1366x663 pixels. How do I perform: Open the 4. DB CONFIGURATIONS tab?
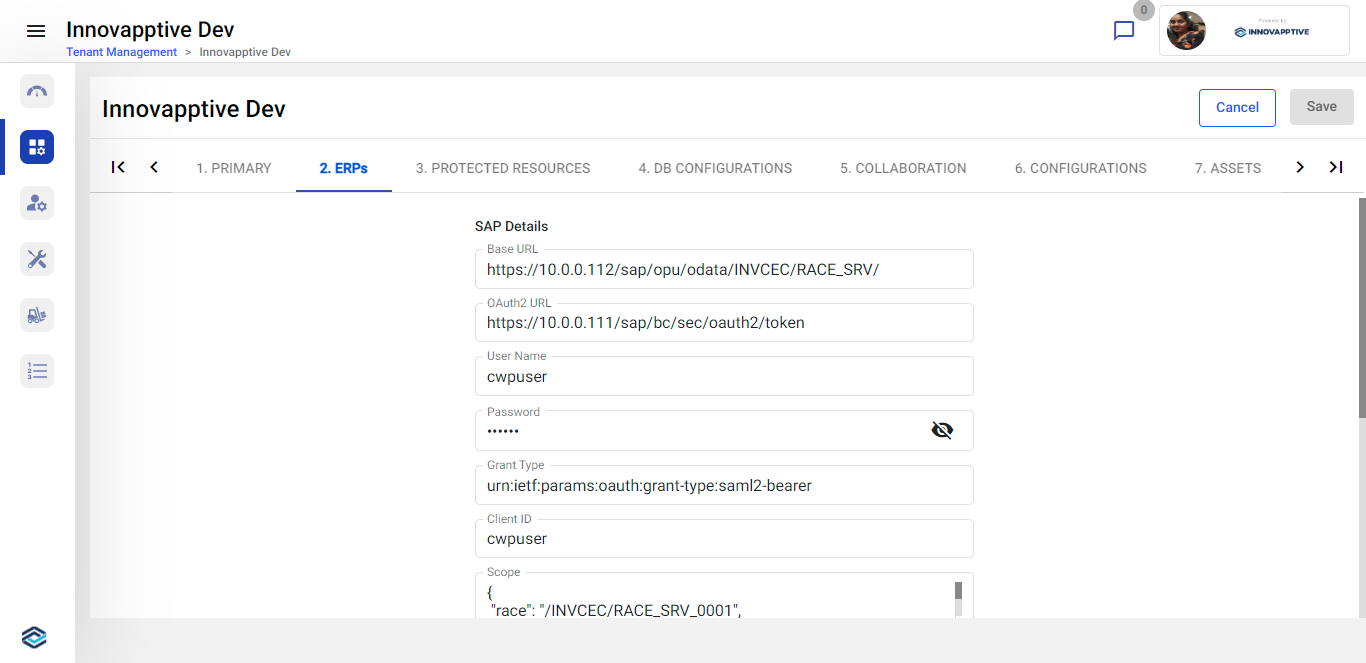point(715,168)
